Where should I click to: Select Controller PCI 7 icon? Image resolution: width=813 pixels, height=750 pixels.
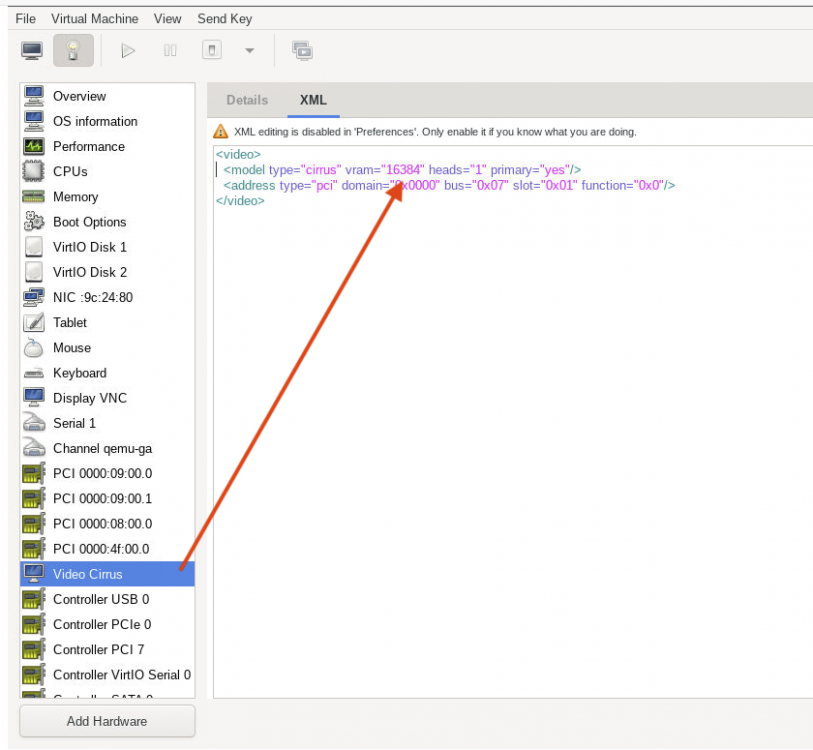(34, 649)
